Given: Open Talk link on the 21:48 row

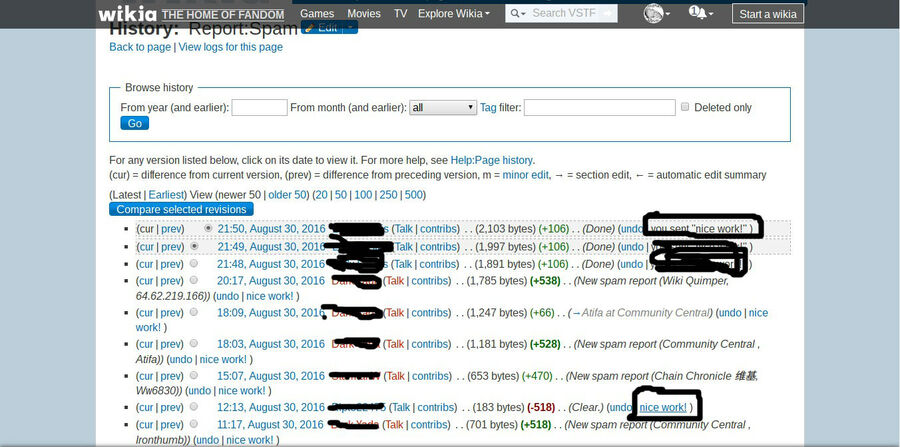Looking at the screenshot, I should [404, 264].
